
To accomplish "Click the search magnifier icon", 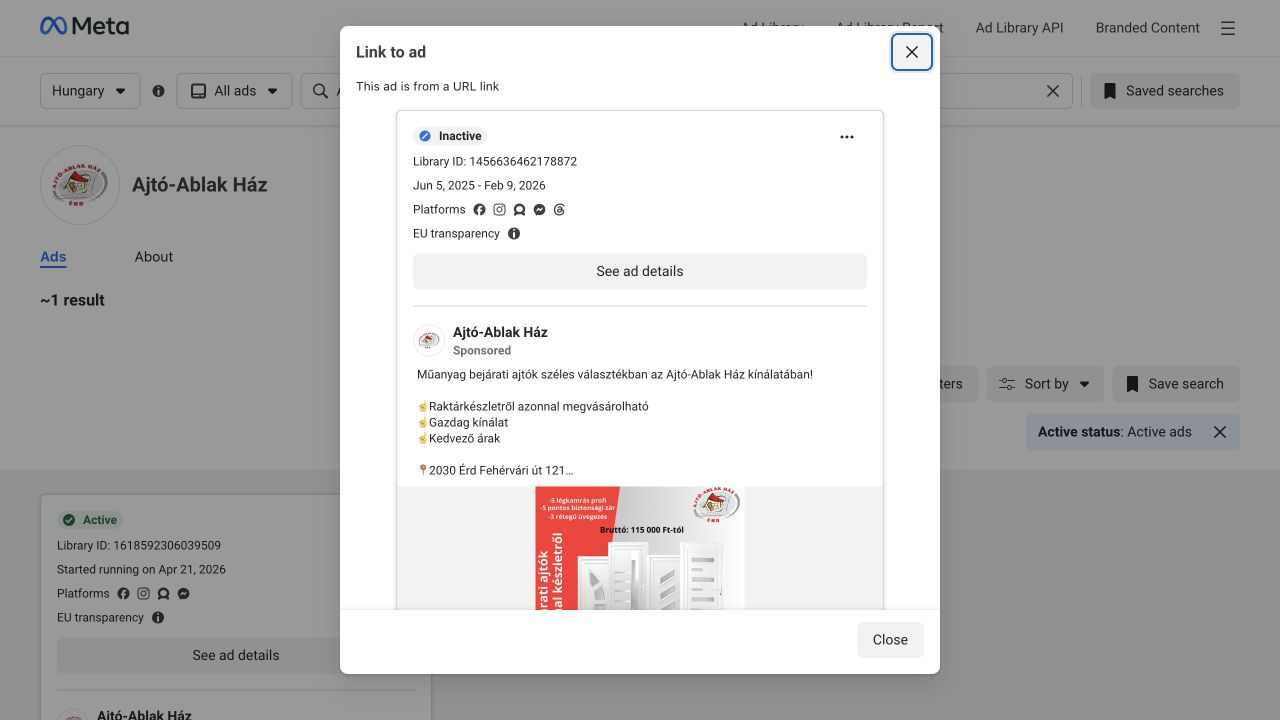I will (x=320, y=91).
